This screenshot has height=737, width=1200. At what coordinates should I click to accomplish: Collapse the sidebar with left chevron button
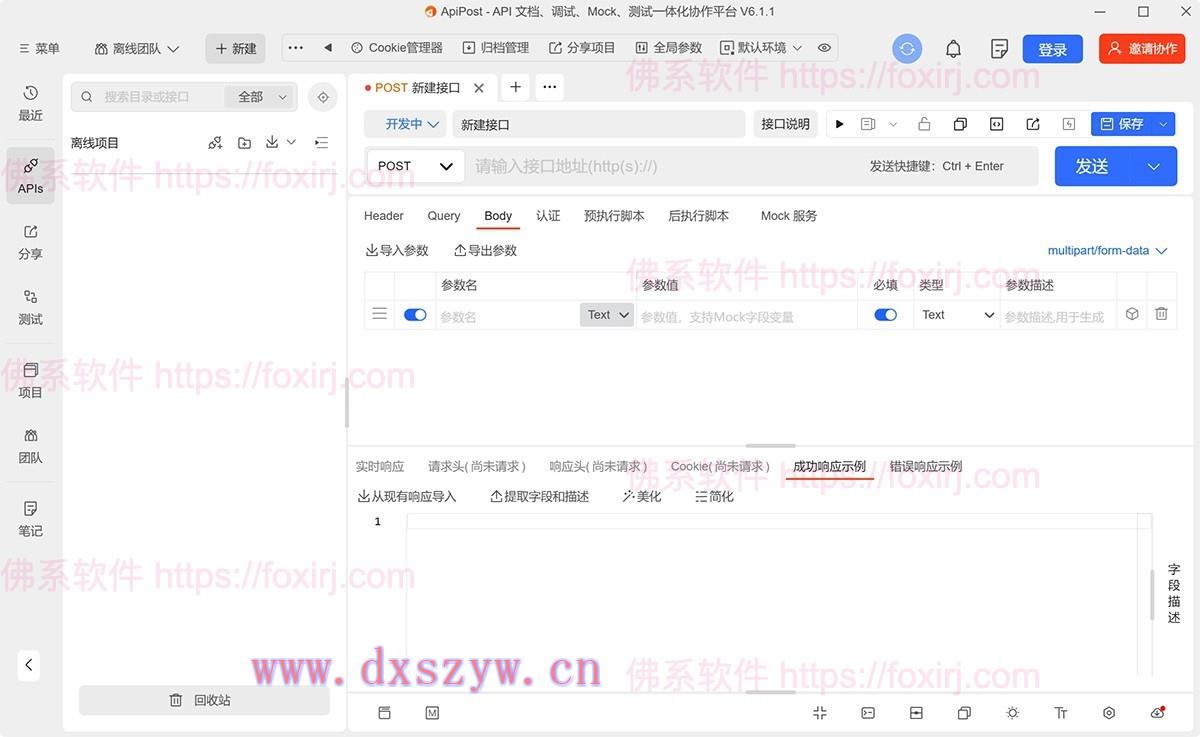[x=29, y=664]
